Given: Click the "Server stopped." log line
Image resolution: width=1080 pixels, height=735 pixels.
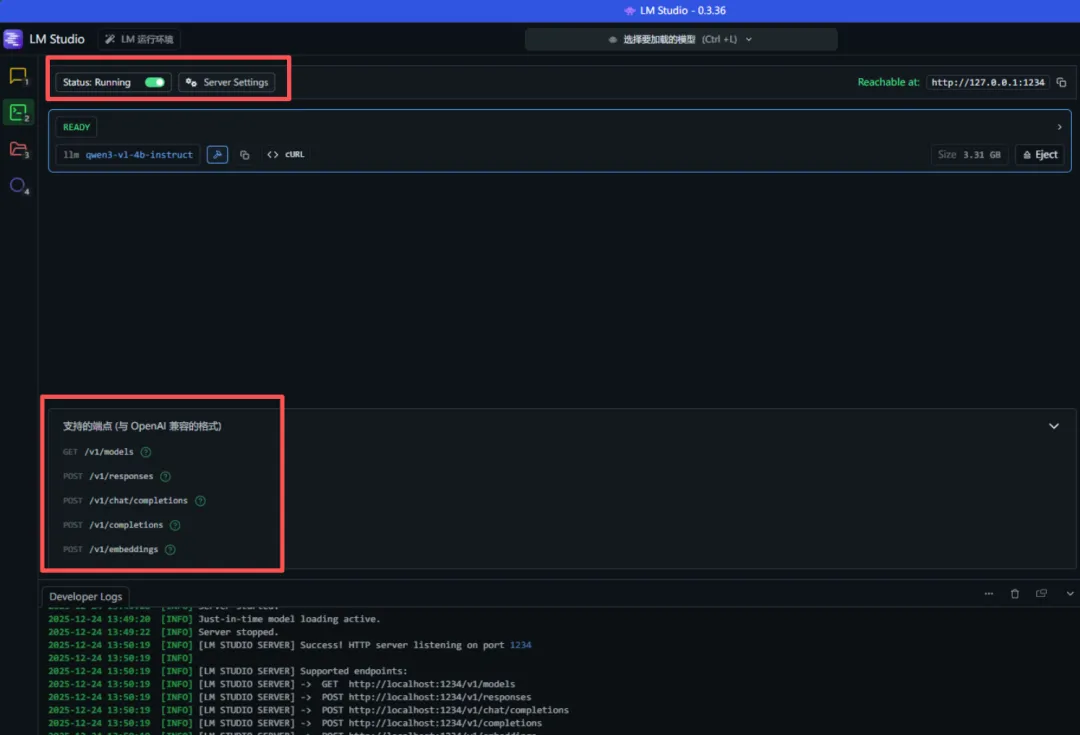Looking at the screenshot, I should 238,632.
